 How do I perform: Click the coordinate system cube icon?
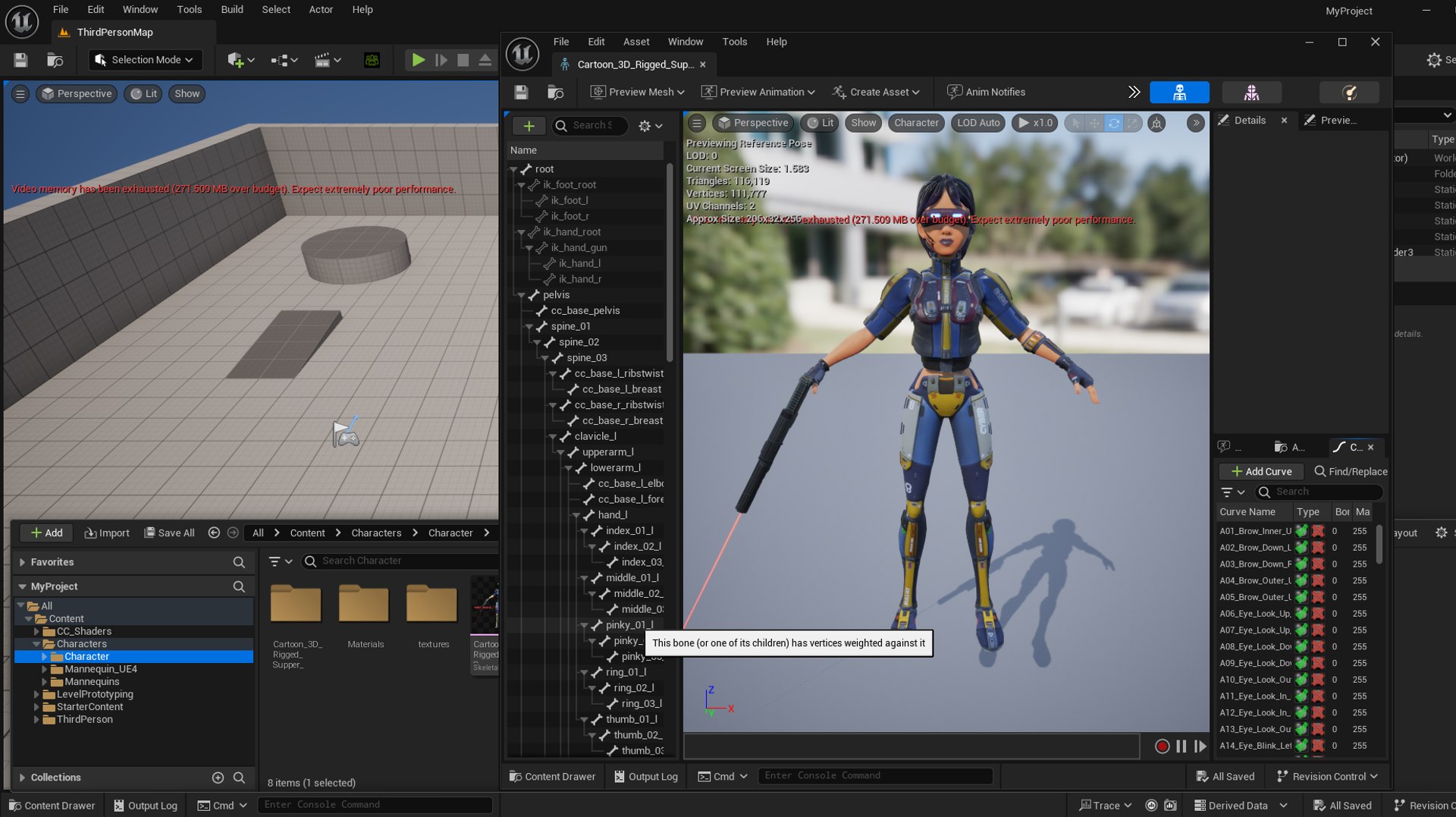tap(1156, 123)
